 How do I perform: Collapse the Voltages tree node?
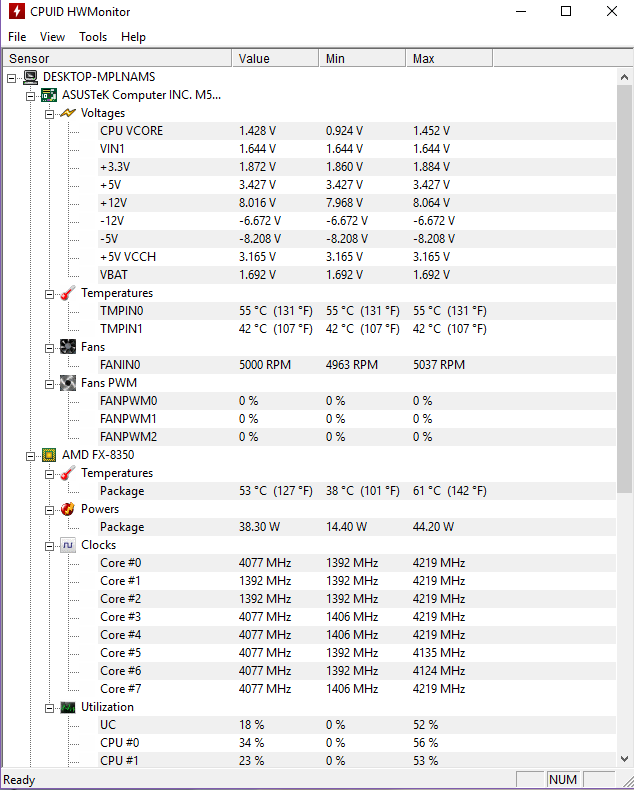[49, 114]
